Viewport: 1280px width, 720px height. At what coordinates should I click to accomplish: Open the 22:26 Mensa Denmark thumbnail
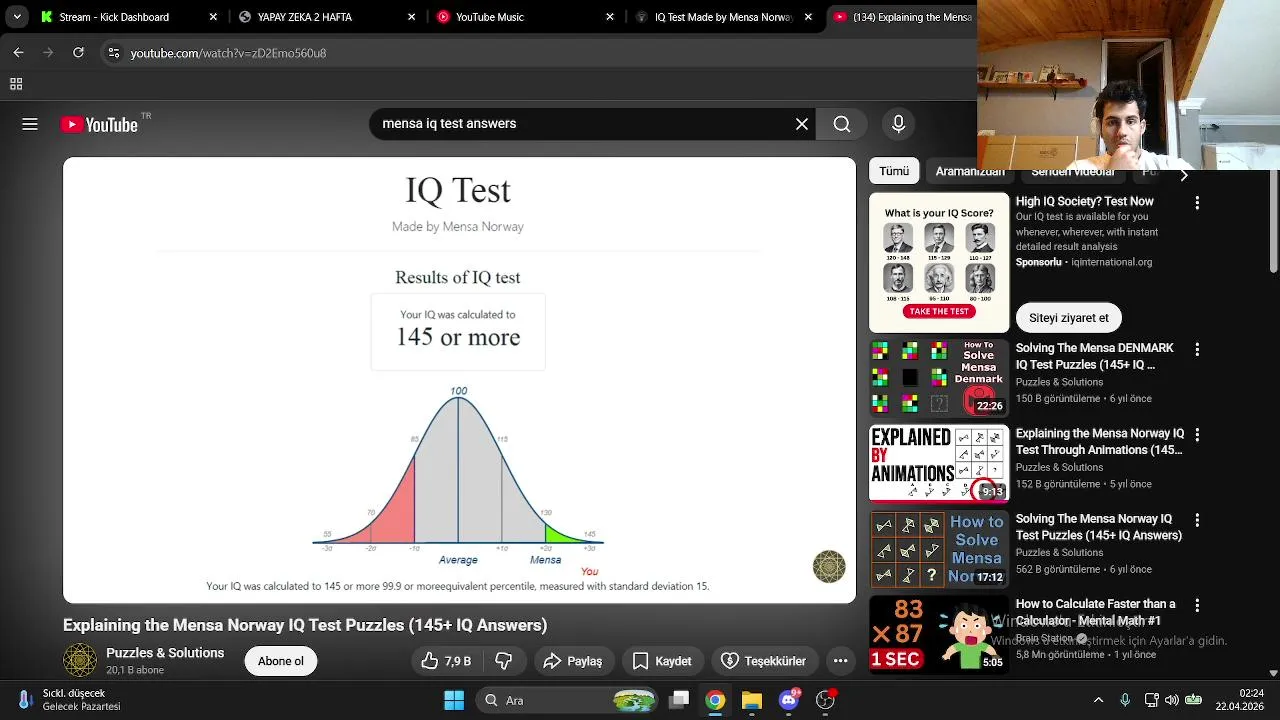(x=939, y=378)
